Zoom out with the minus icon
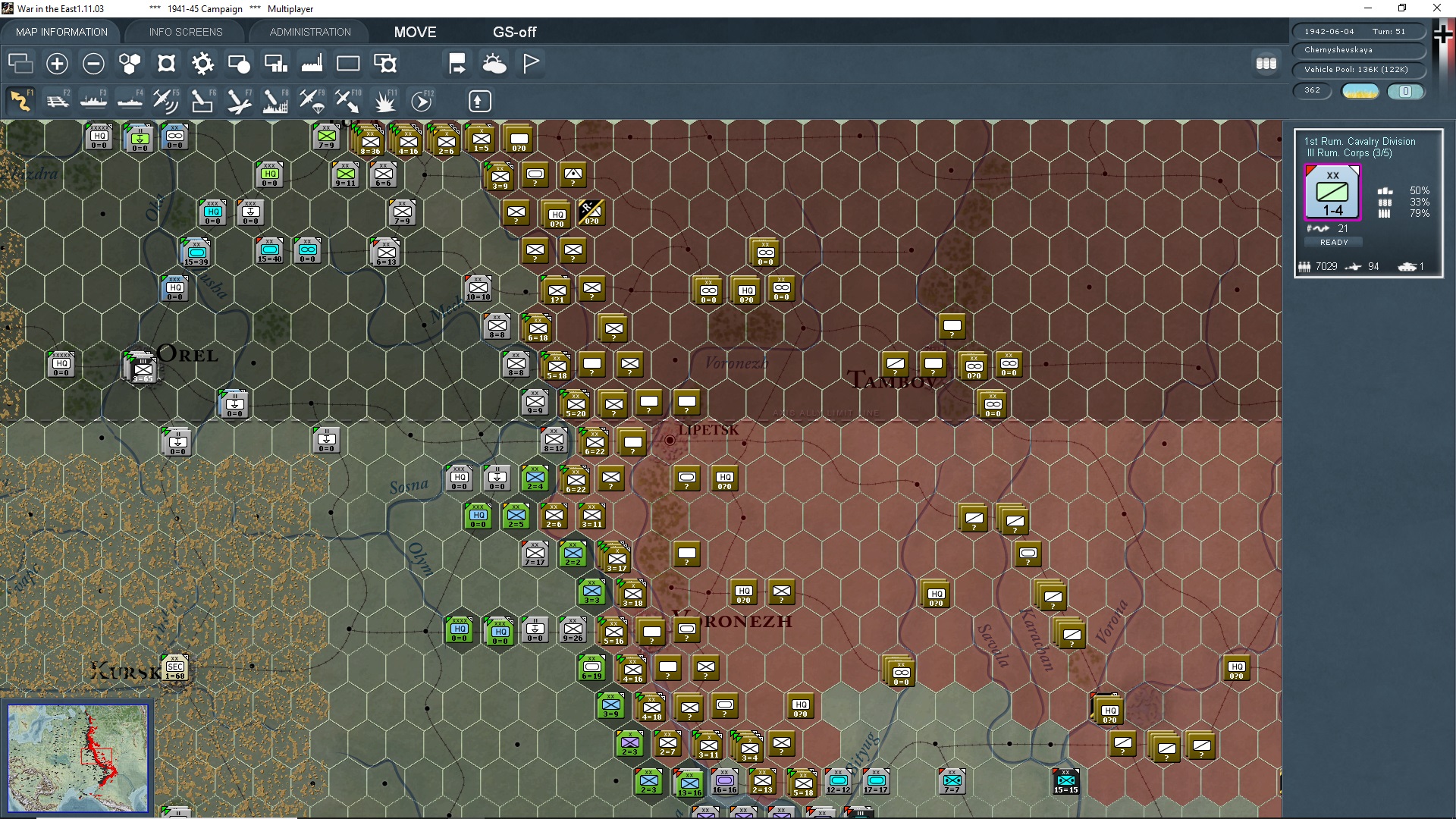This screenshot has height=819, width=1456. click(x=93, y=64)
